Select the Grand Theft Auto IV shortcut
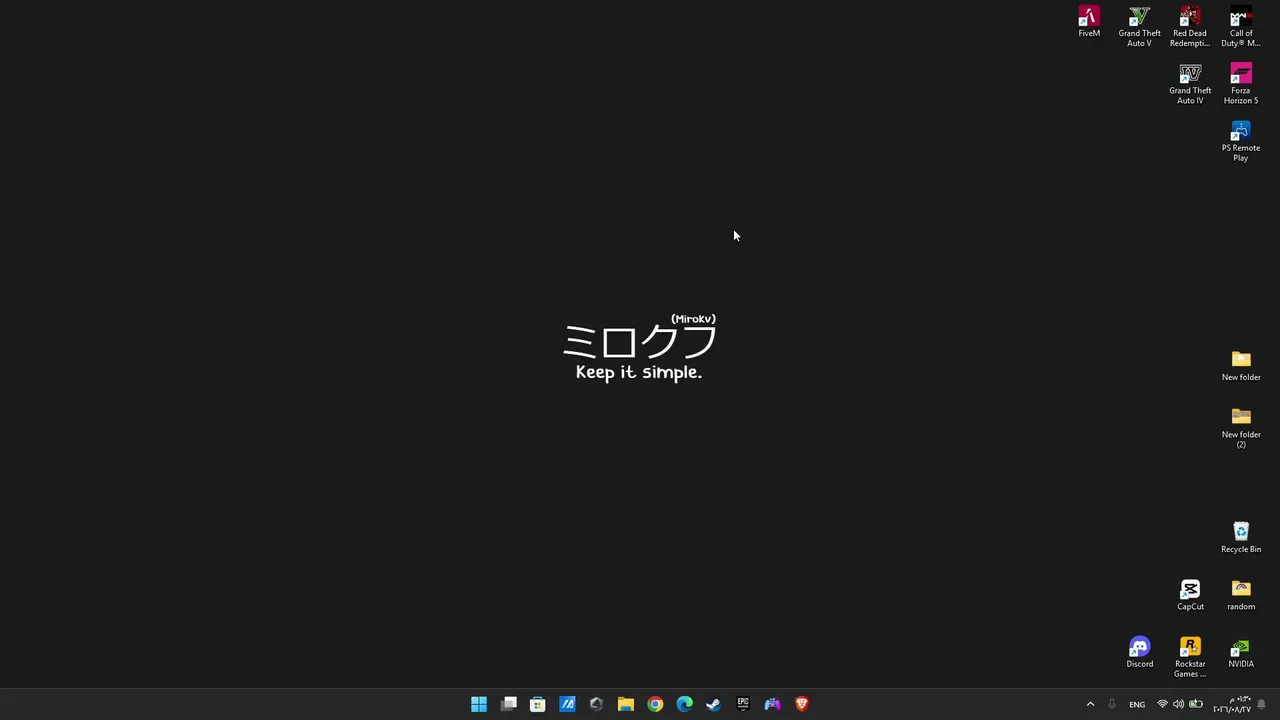Viewport: 1280px width, 720px height. click(1190, 84)
